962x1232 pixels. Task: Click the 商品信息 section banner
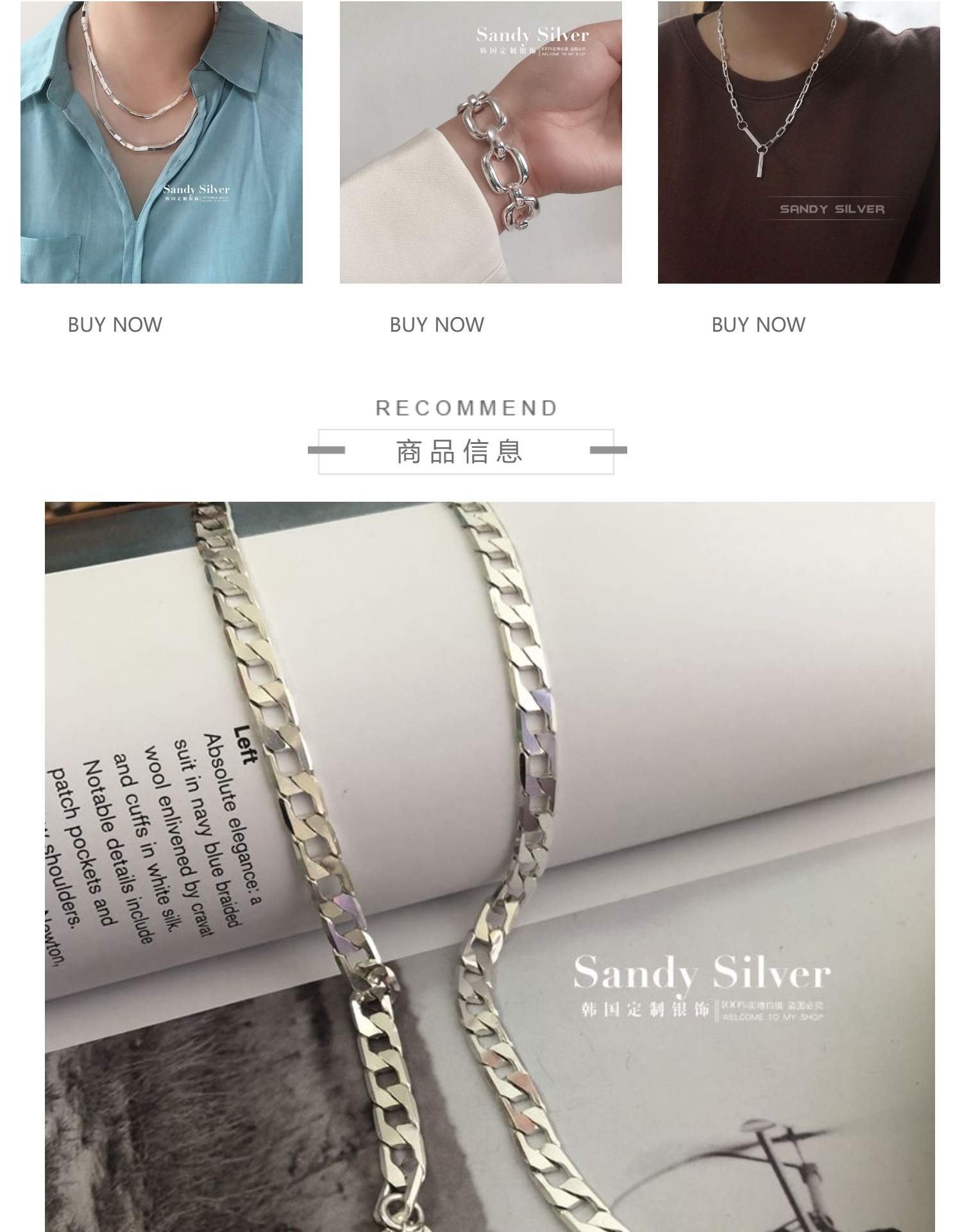[466, 452]
